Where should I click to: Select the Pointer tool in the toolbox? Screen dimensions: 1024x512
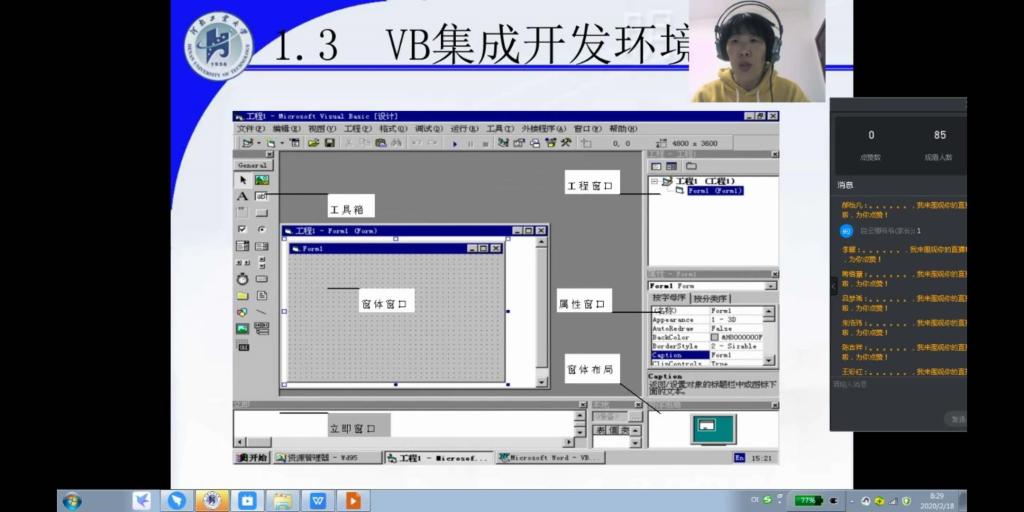click(242, 180)
